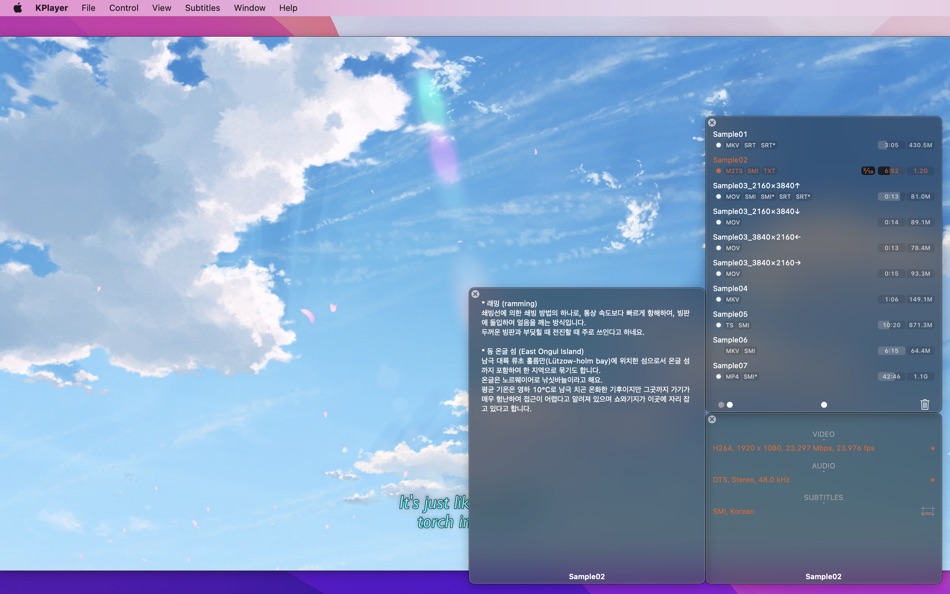Image resolution: width=950 pixels, height=594 pixels.
Task: Click the 871.3M file size of Sample05
Action: click(920, 325)
